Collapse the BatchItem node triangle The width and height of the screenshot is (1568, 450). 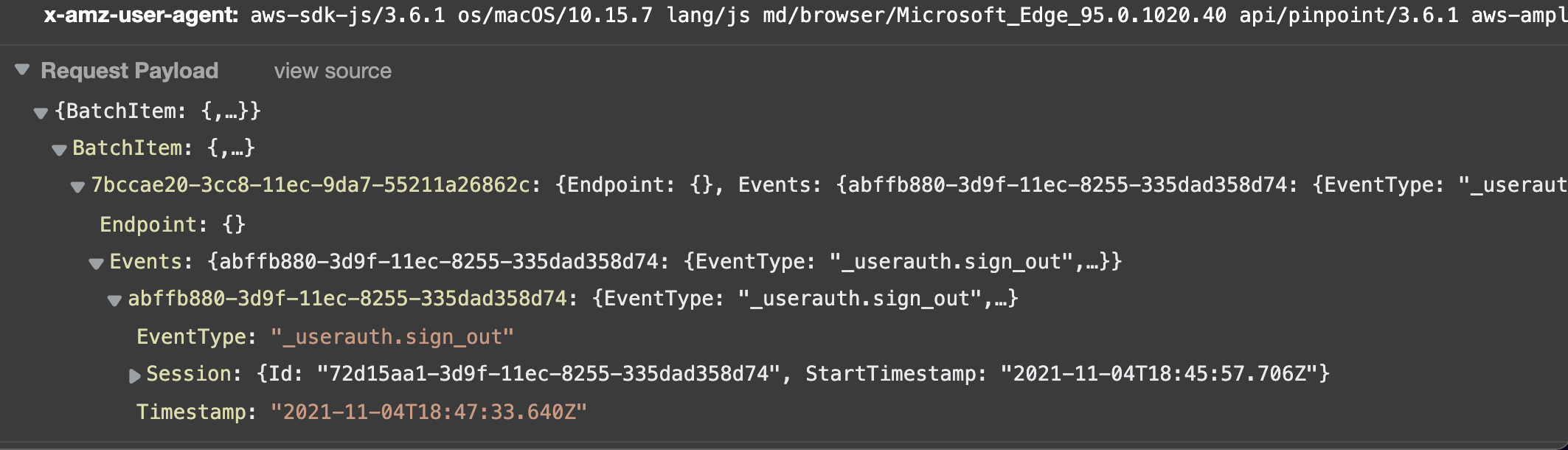(x=59, y=150)
